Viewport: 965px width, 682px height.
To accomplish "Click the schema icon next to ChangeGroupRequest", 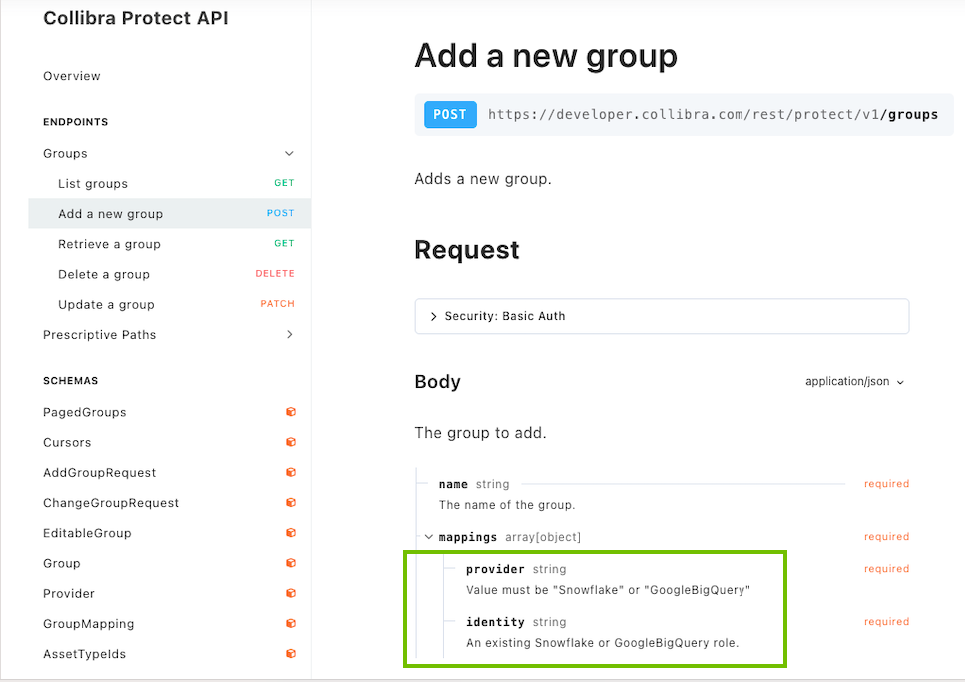I will click(290, 502).
